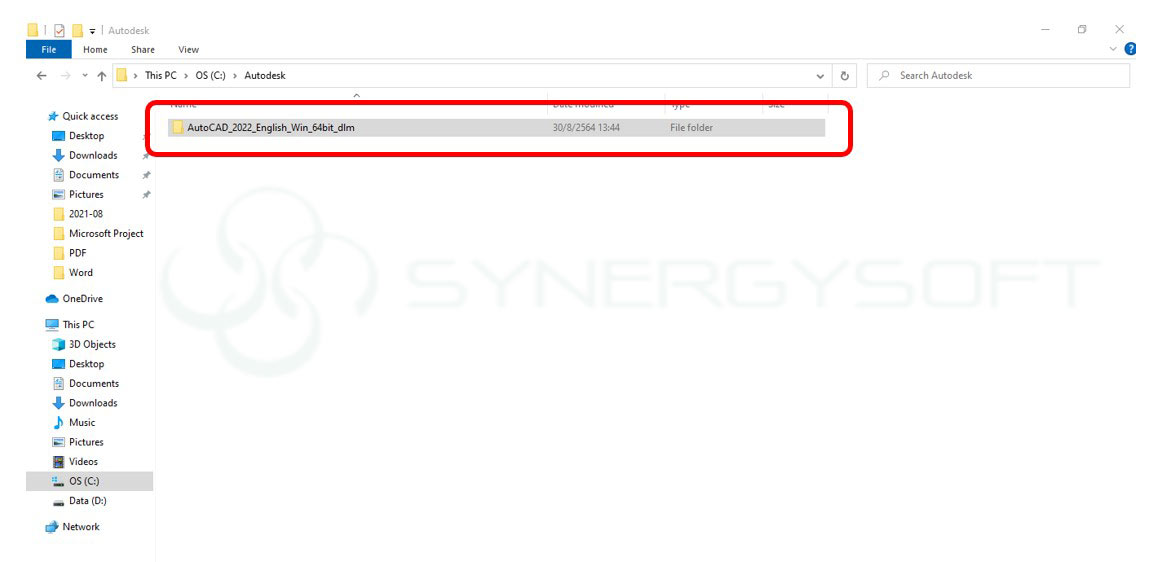This screenshot has height=562, width=1152.
Task: Open the recent locations dropdown arrow
Action: pos(84,76)
